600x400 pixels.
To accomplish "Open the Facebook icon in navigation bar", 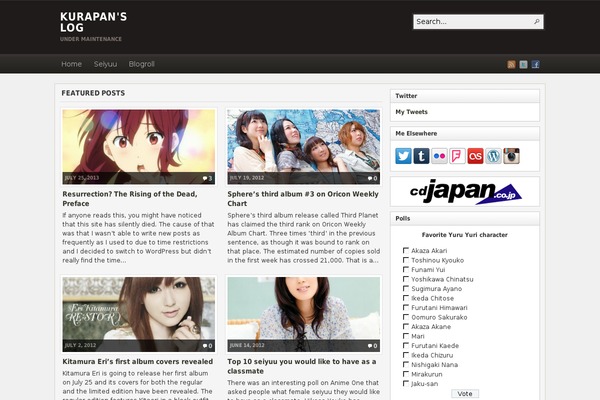I will 536,64.
